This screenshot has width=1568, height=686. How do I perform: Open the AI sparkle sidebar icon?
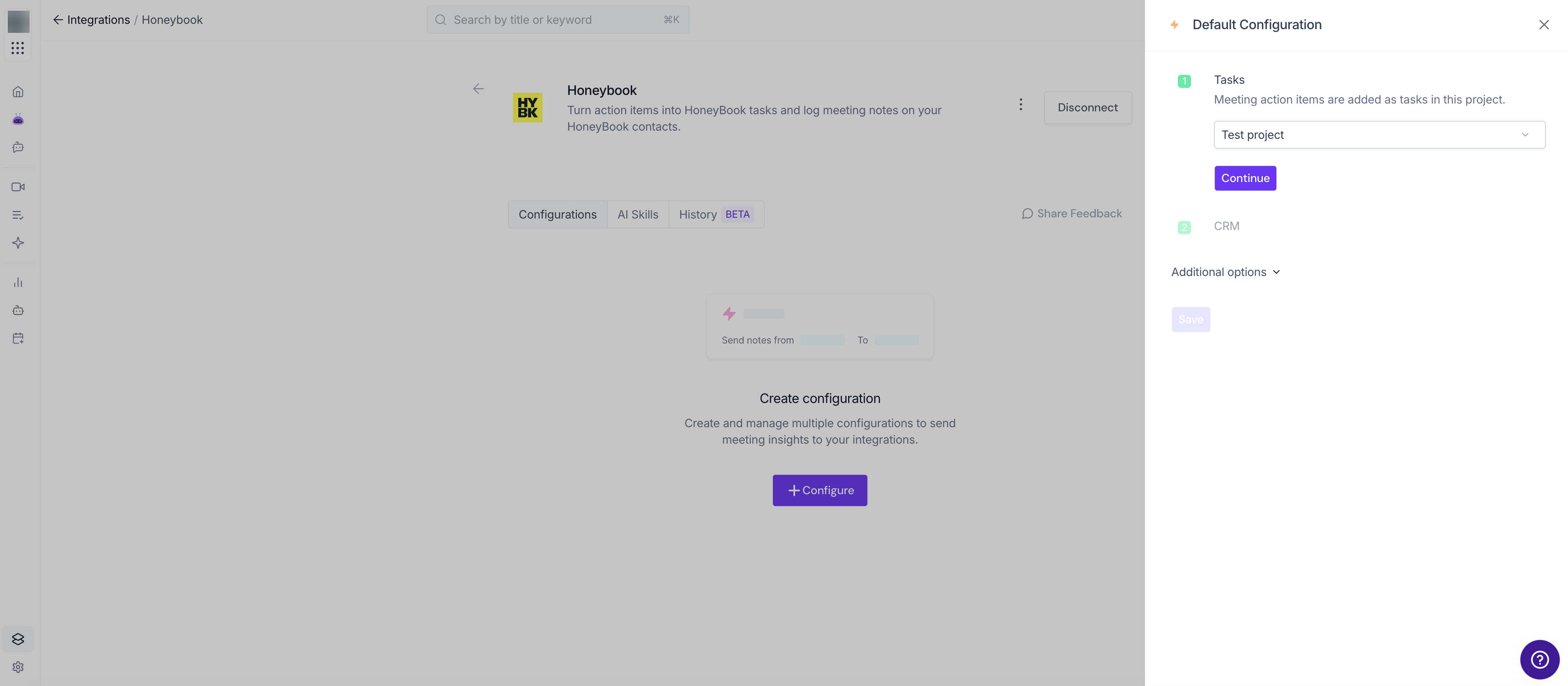(18, 243)
